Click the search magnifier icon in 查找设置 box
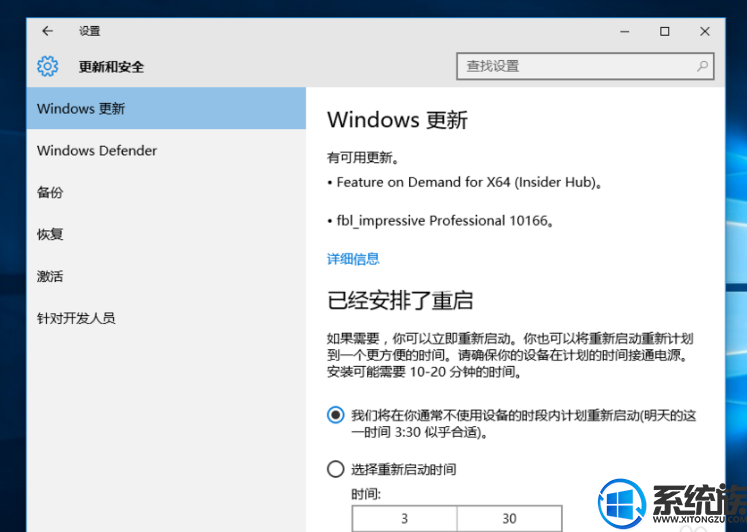The width and height of the screenshot is (747, 532). [x=702, y=66]
